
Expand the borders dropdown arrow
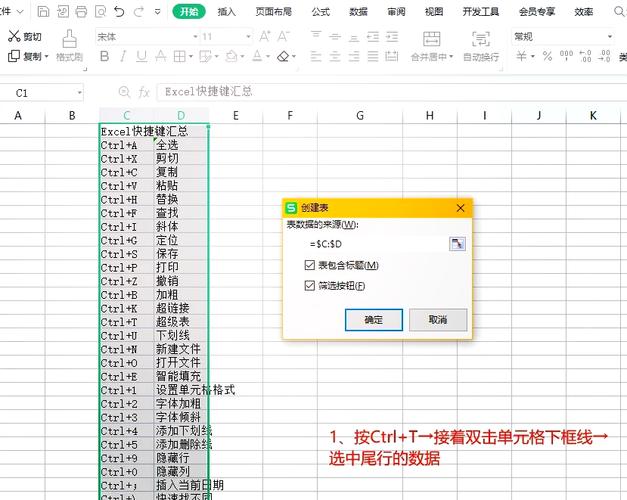190,57
